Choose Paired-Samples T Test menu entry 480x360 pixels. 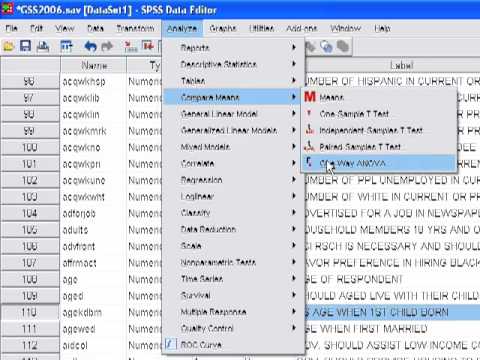coord(379,147)
